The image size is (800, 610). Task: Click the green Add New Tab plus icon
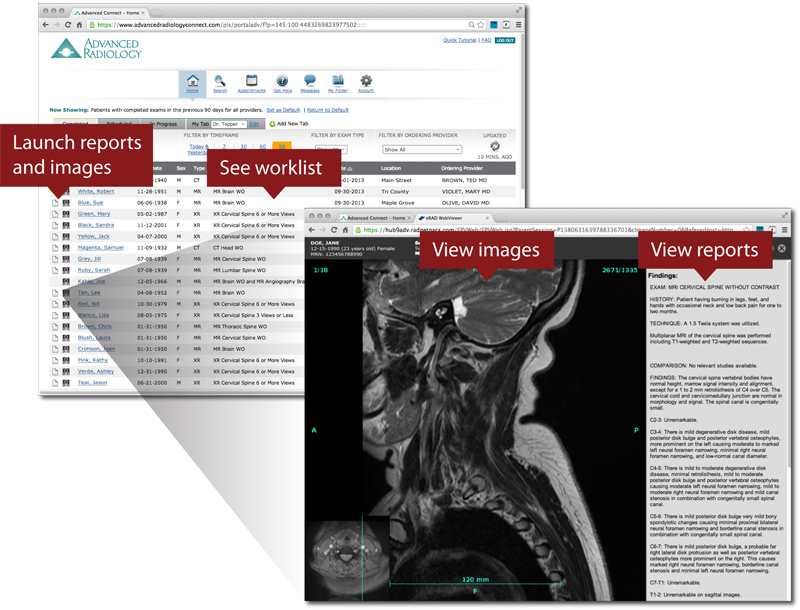point(272,124)
